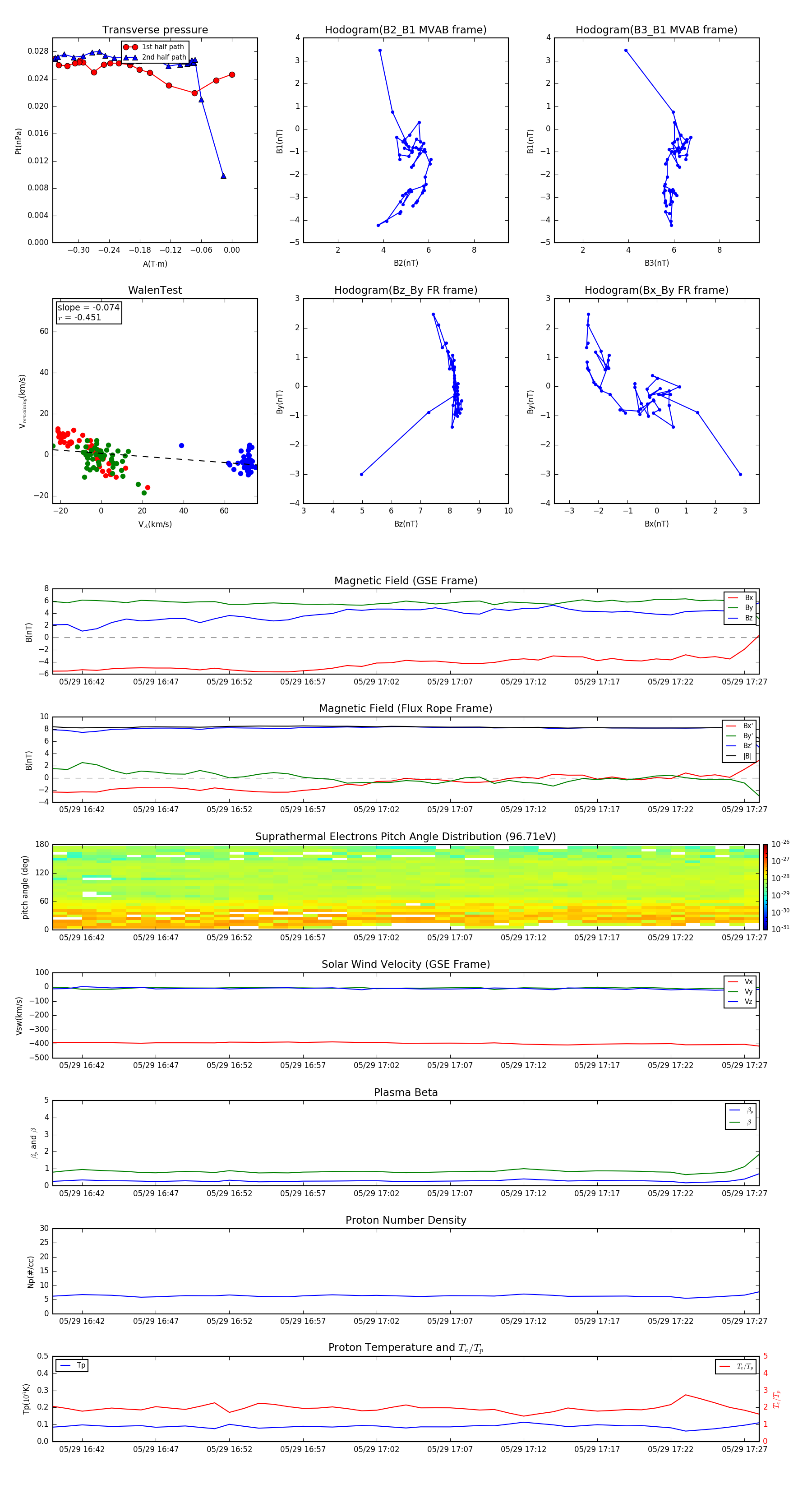Click 'Bz(nT)' axis label
The width and height of the screenshot is (812, 1489).
pyautogui.click(x=406, y=524)
